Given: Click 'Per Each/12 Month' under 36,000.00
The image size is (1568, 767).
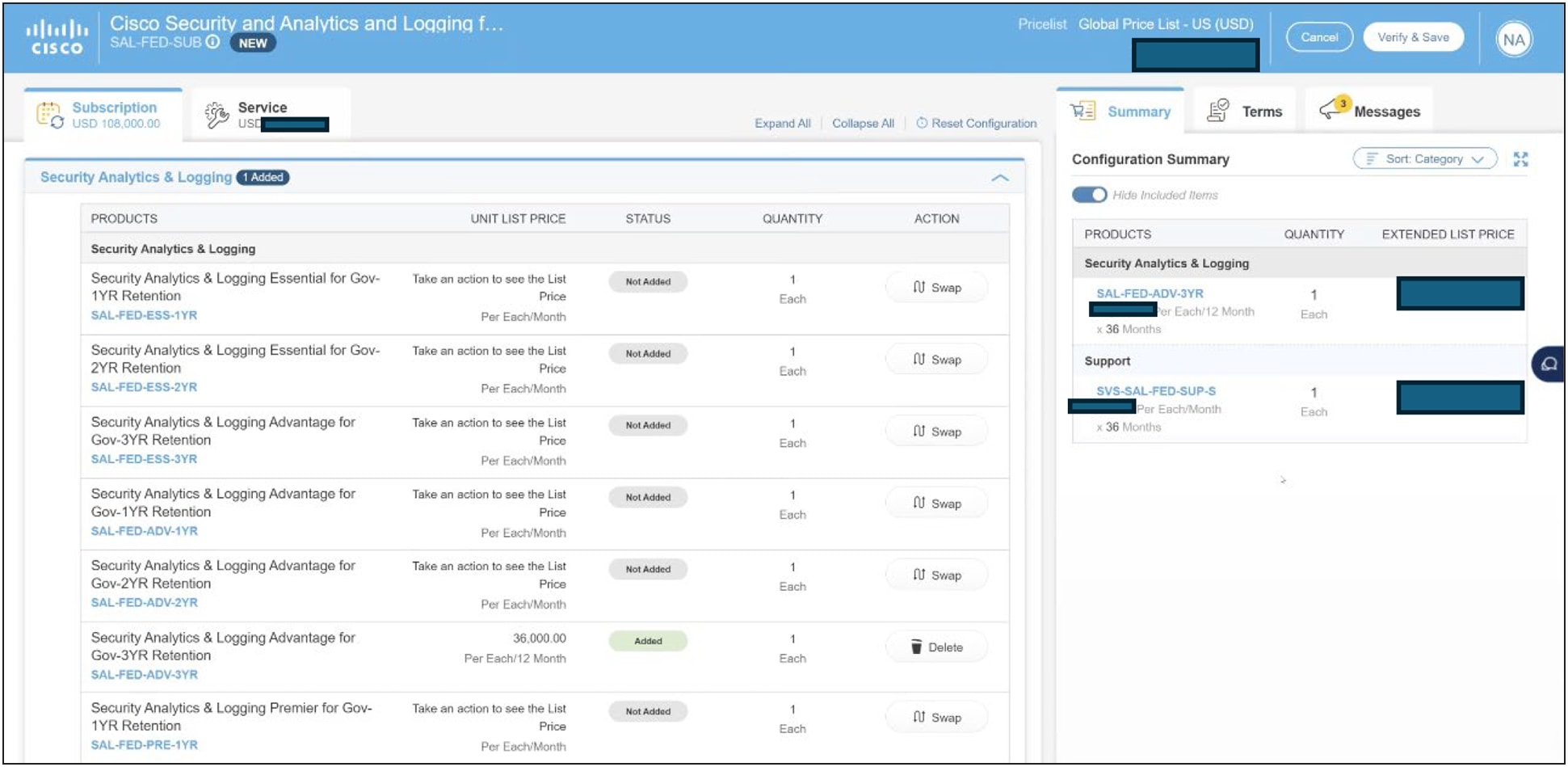Looking at the screenshot, I should [515, 659].
